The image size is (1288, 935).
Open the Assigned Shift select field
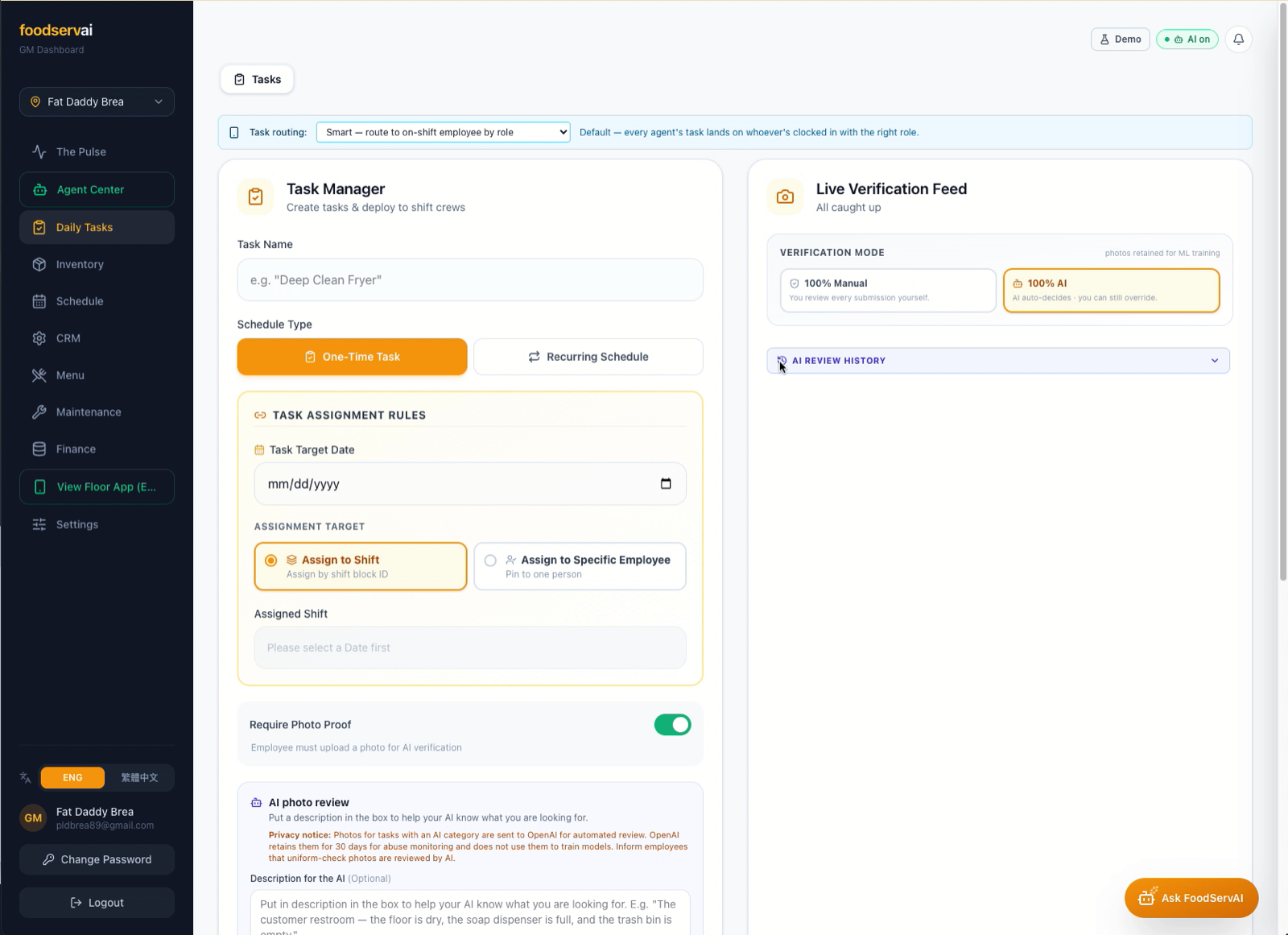point(470,647)
